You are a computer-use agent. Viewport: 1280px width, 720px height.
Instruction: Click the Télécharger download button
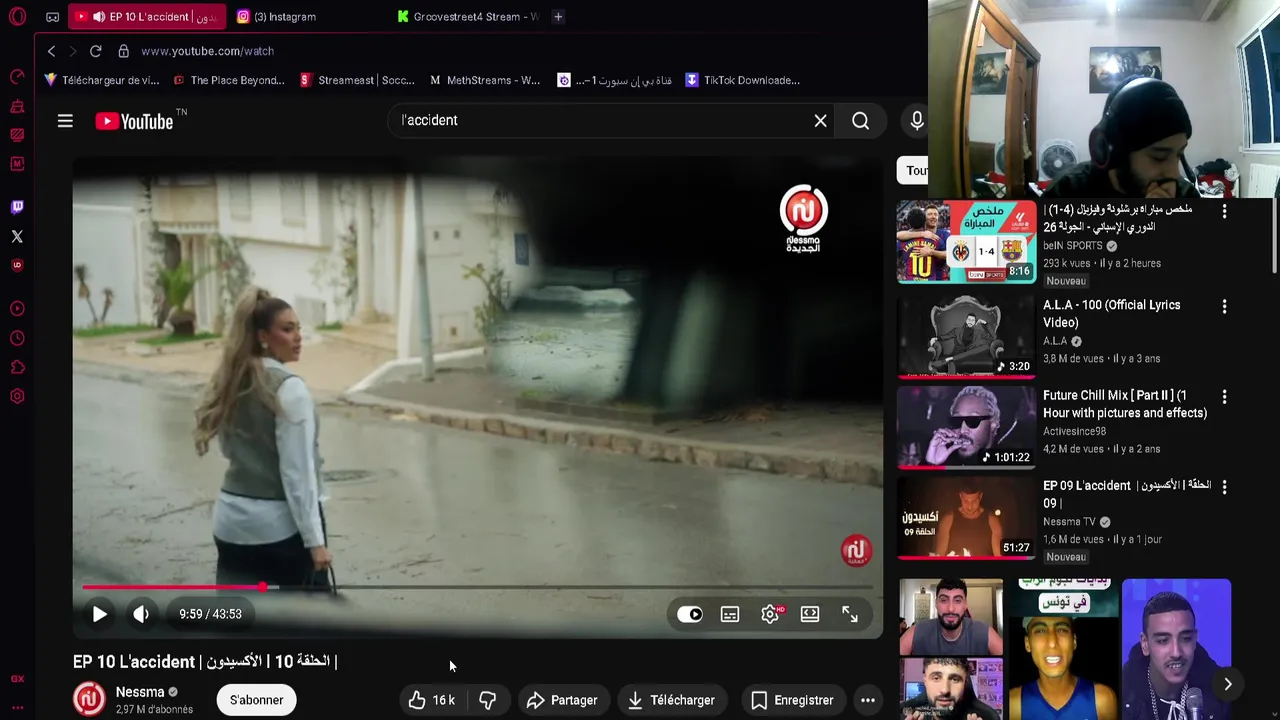pos(671,700)
